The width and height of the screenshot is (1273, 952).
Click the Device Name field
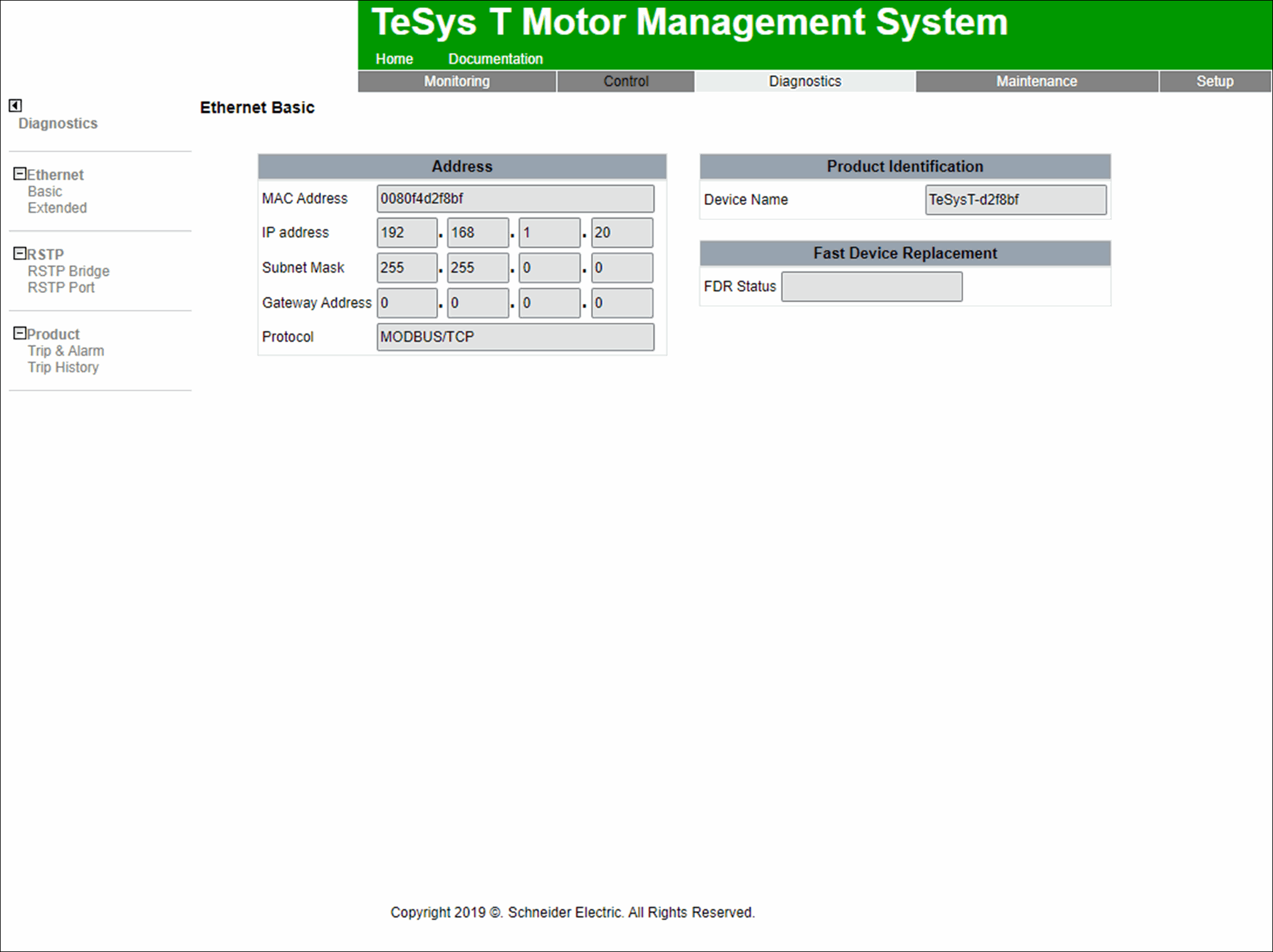(x=1016, y=200)
